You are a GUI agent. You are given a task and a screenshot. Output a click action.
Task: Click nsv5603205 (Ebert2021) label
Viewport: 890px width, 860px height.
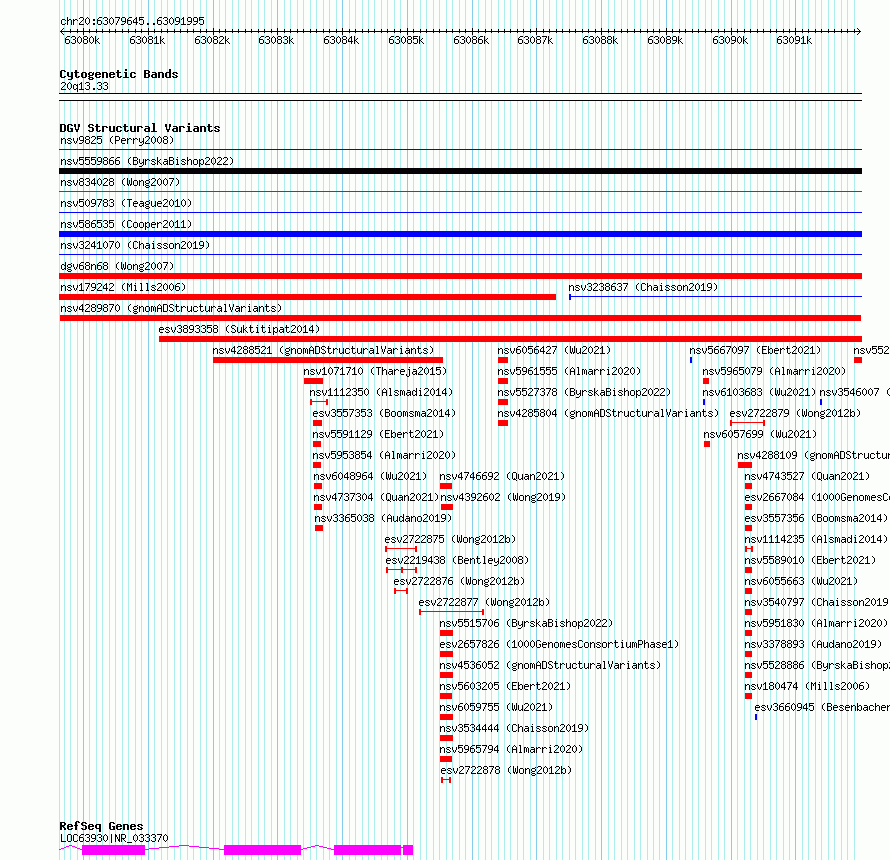(505, 686)
